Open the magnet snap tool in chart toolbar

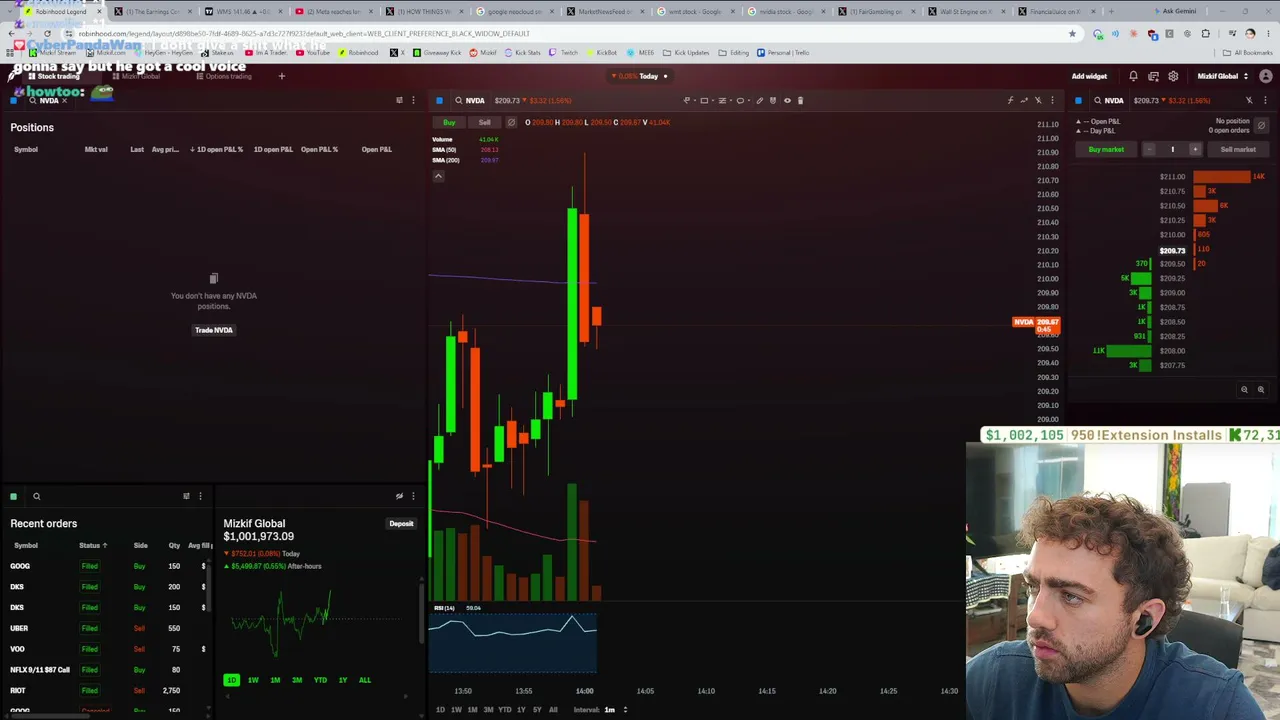pyautogui.click(x=773, y=100)
